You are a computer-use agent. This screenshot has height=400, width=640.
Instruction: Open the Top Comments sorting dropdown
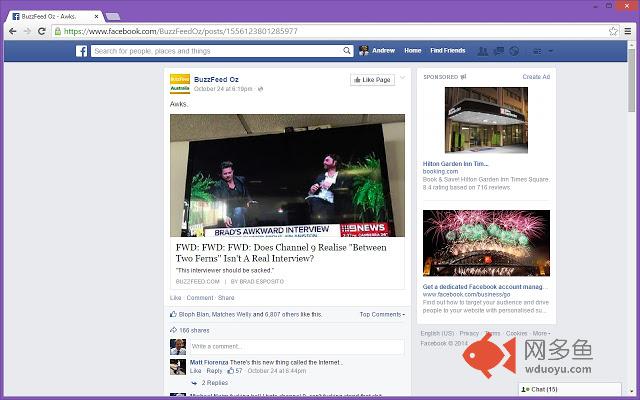382,314
